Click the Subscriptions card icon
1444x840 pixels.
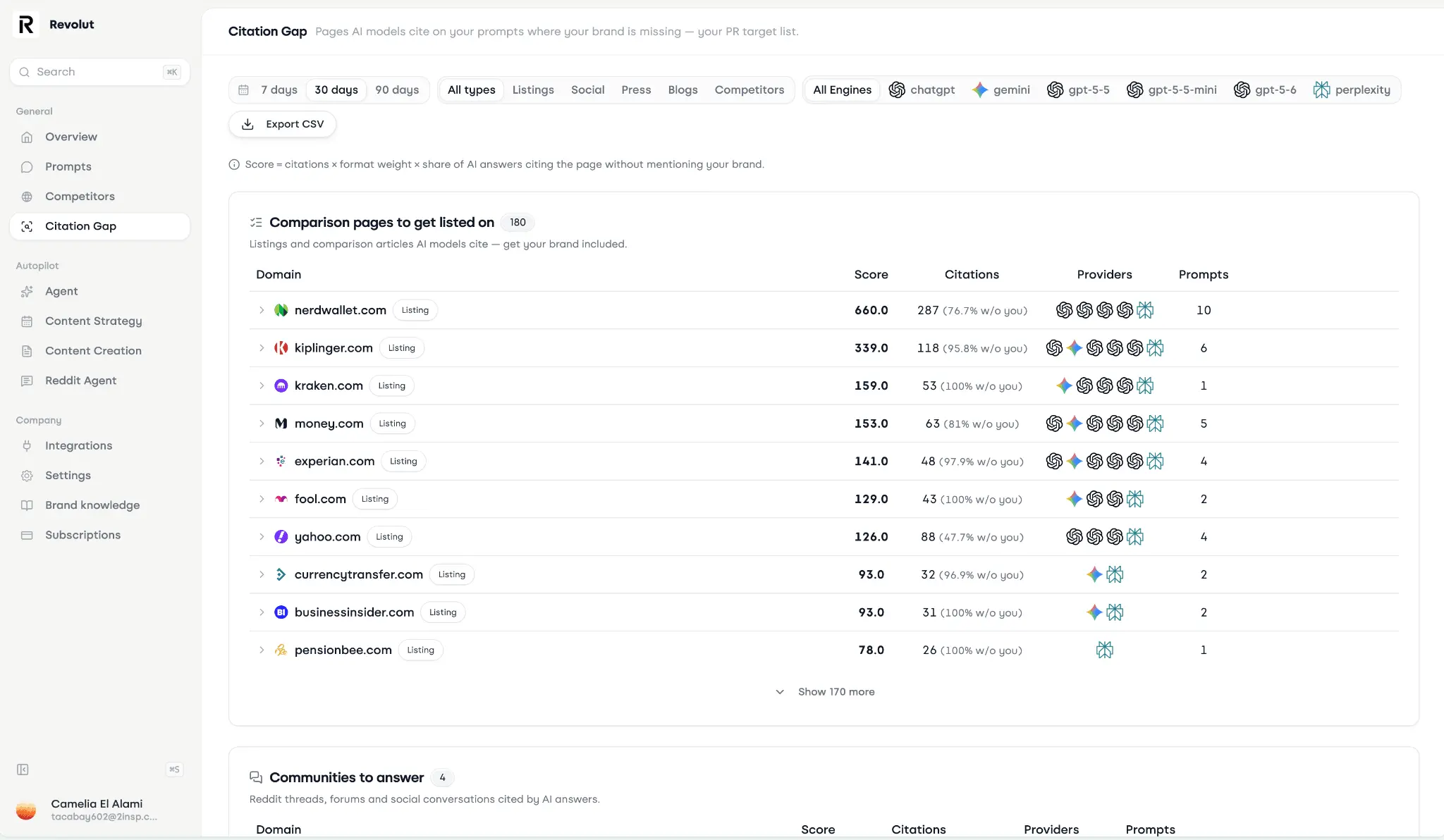coord(27,536)
